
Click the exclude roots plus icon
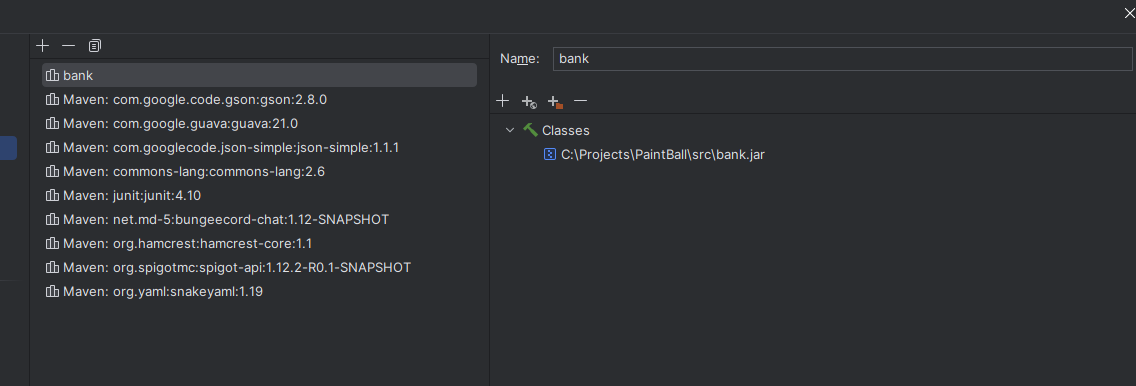pyautogui.click(x=555, y=102)
